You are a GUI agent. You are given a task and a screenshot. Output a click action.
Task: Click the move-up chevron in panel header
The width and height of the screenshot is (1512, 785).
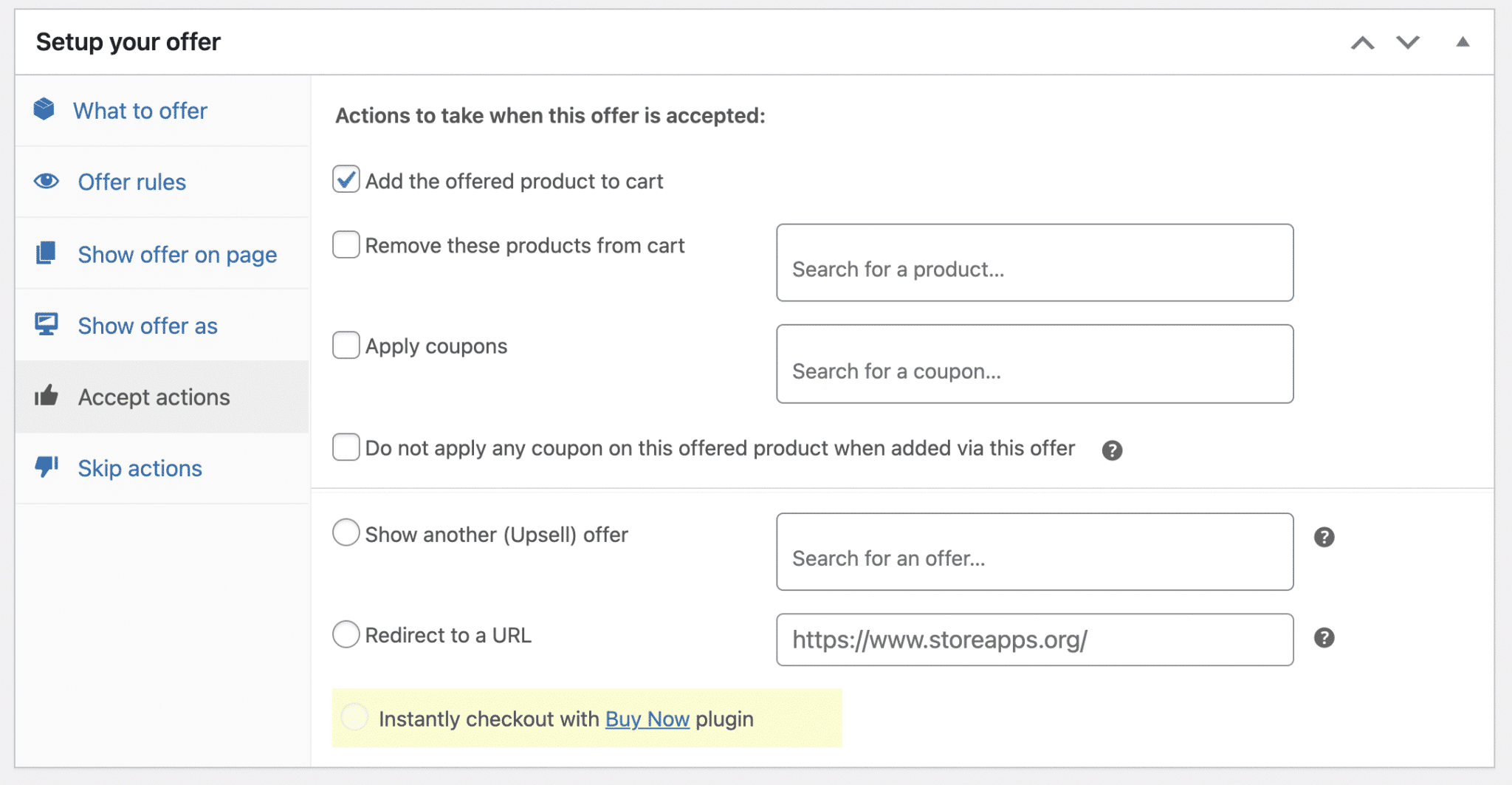tap(1363, 43)
